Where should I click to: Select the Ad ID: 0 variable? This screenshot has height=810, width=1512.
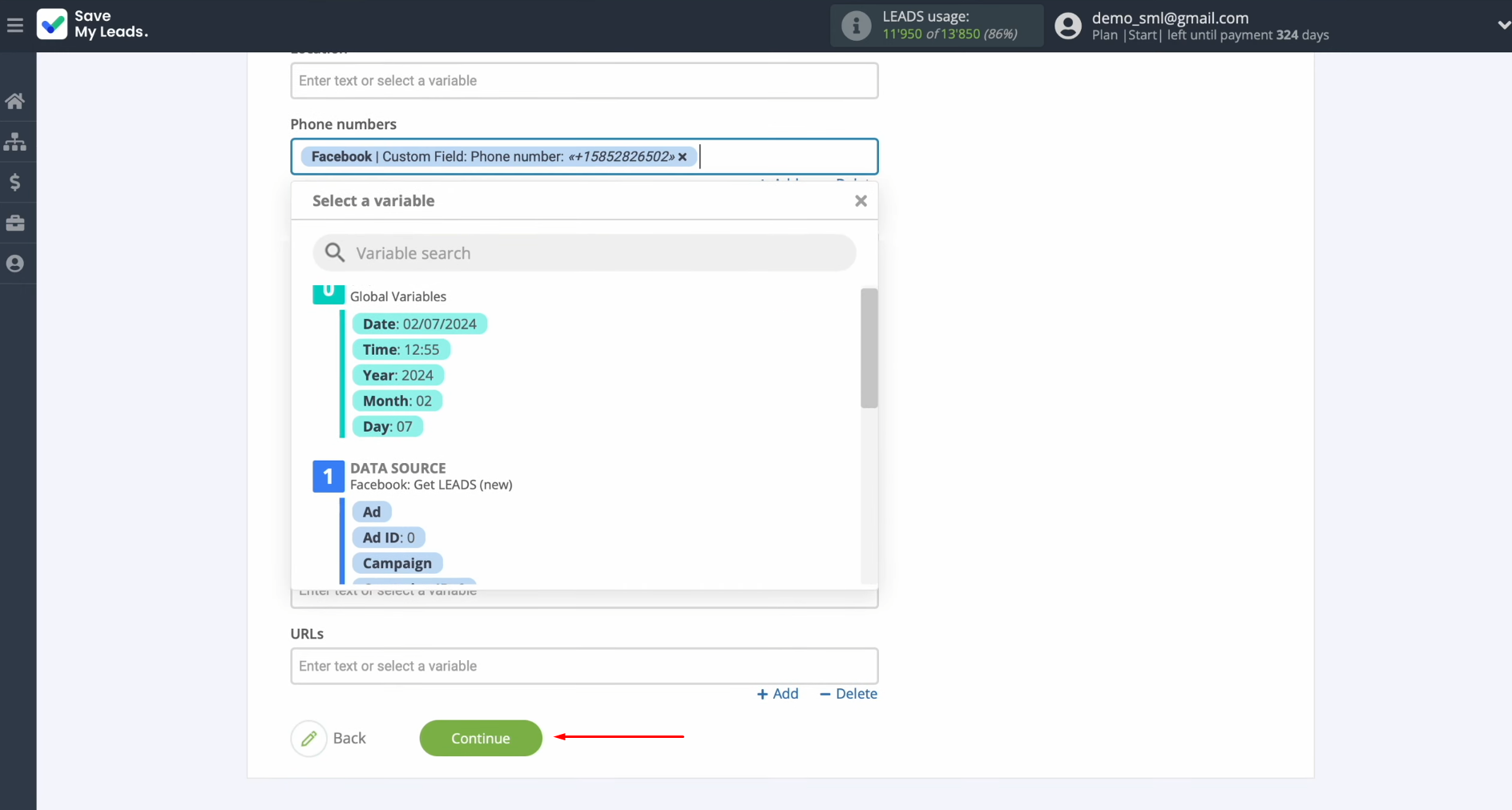[x=389, y=538]
